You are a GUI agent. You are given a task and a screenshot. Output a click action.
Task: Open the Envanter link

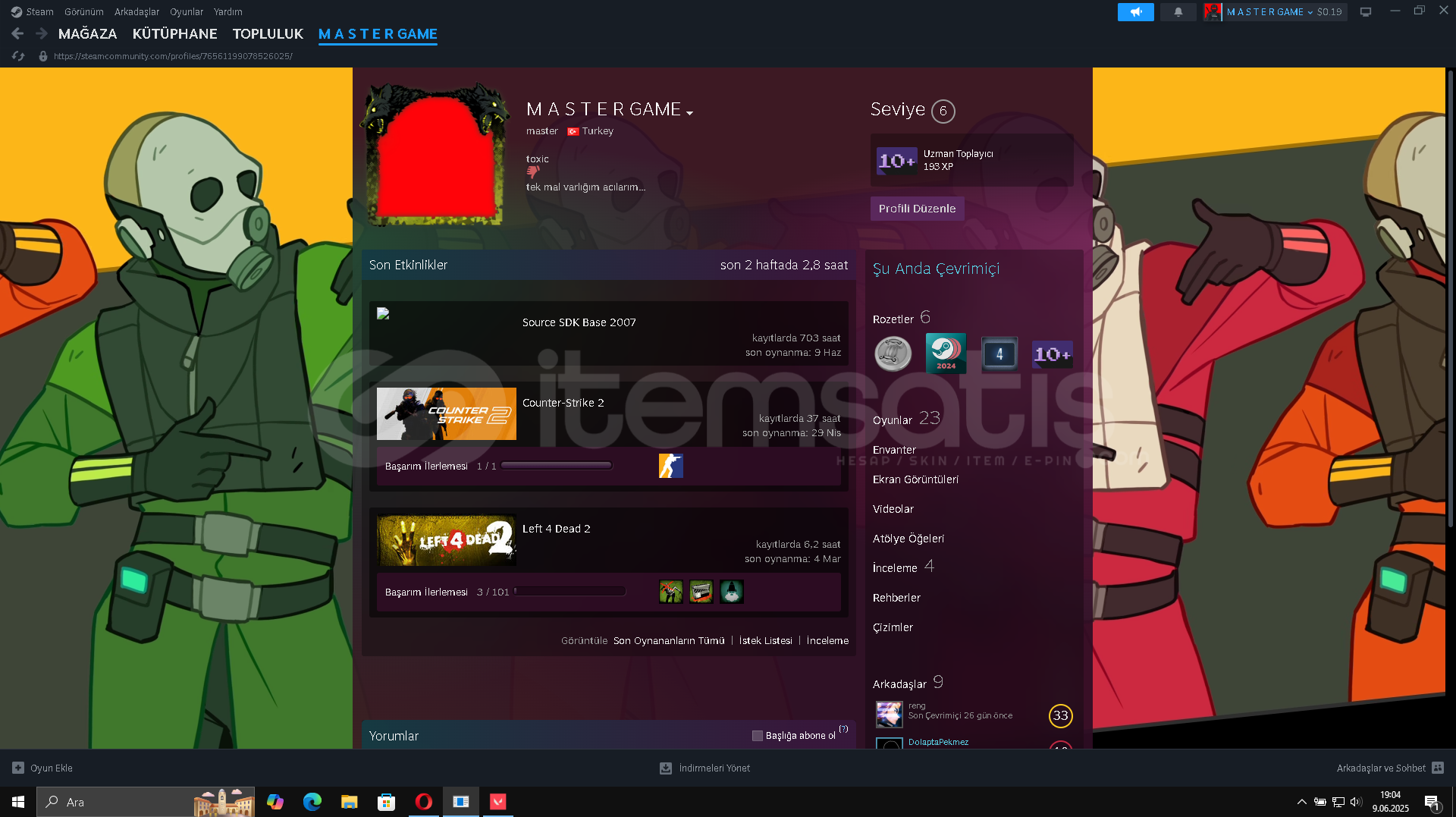click(894, 450)
